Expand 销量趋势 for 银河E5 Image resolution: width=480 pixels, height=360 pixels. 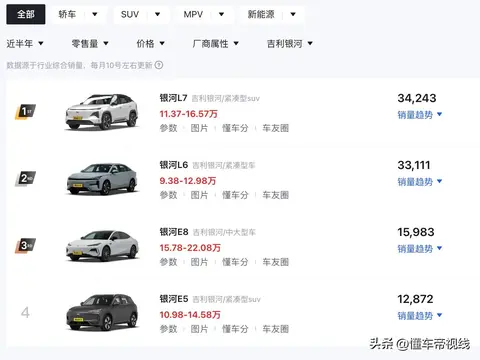pos(420,316)
